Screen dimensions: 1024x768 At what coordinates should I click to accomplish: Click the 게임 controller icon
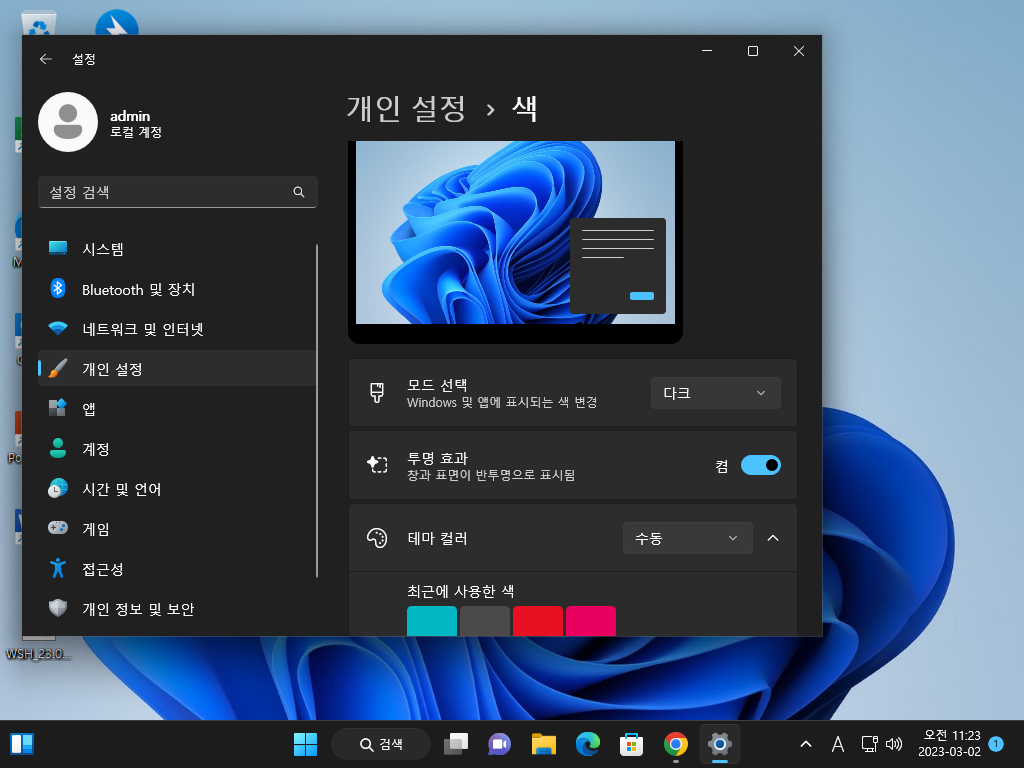[58, 528]
